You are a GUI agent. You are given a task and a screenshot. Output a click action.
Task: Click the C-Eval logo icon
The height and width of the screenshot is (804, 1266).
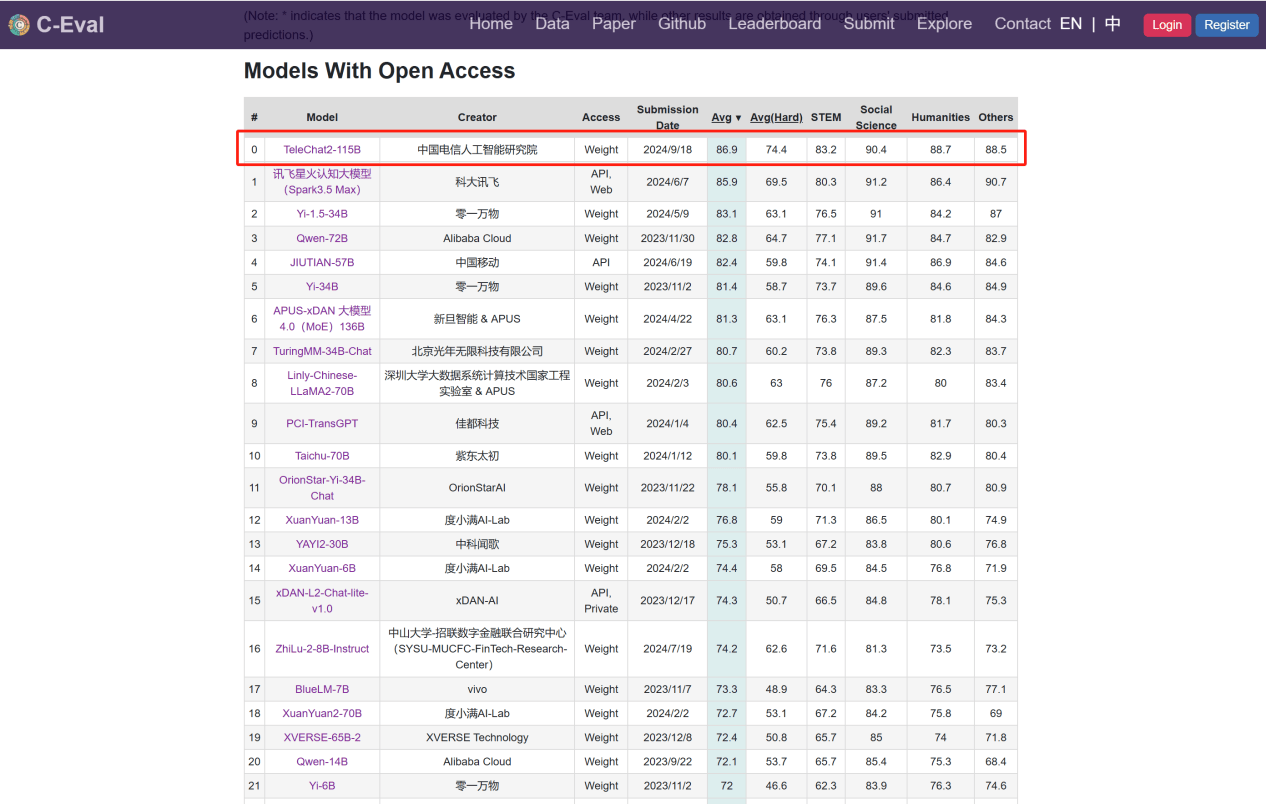[18, 25]
